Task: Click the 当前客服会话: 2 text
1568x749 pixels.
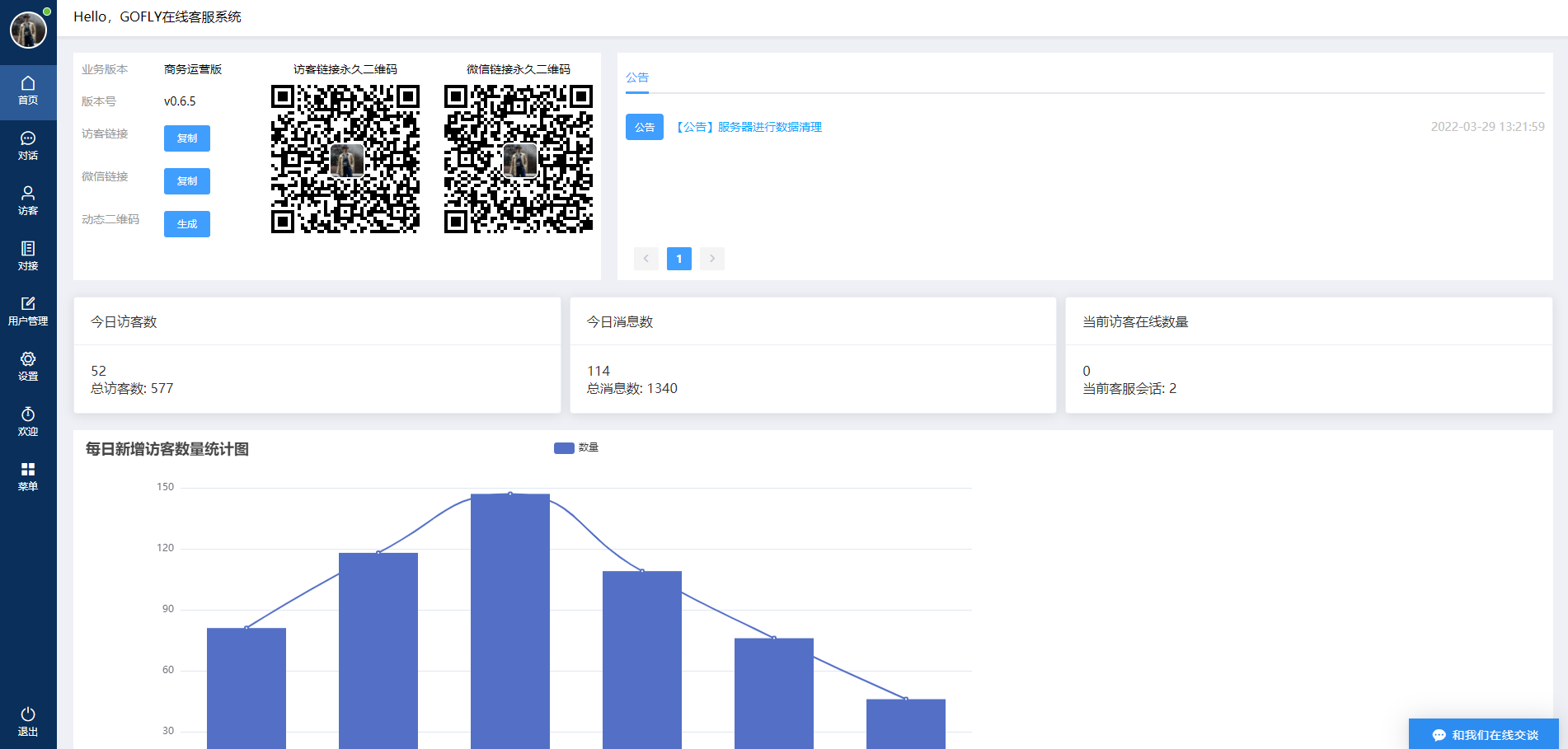Action: 1129,388
